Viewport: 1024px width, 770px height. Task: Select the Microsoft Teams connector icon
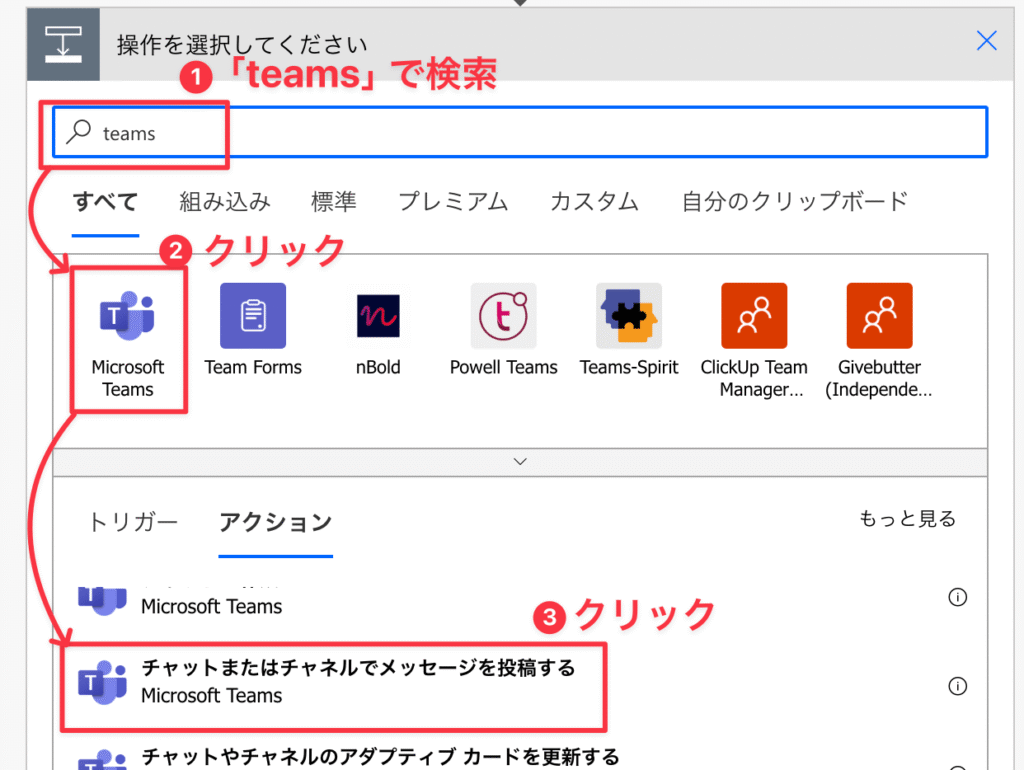pyautogui.click(x=127, y=316)
